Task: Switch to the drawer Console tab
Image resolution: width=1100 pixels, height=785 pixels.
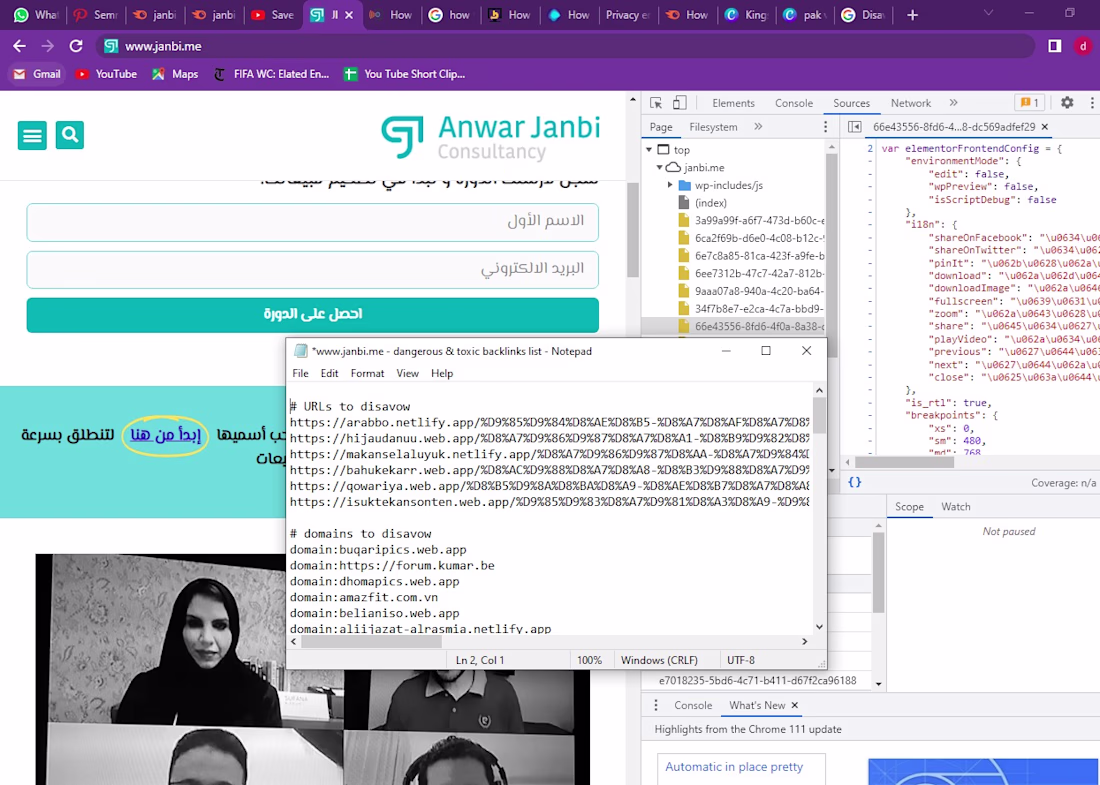Action: coord(692,705)
